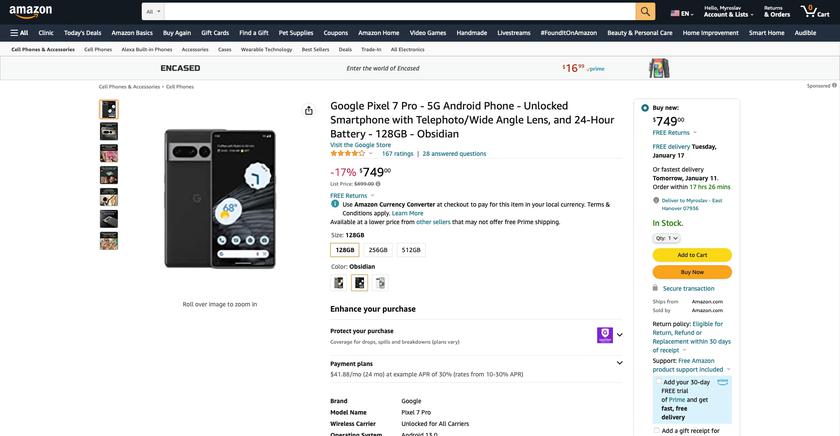
Task: Open Today's Deals in navigation bar
Action: pos(82,32)
